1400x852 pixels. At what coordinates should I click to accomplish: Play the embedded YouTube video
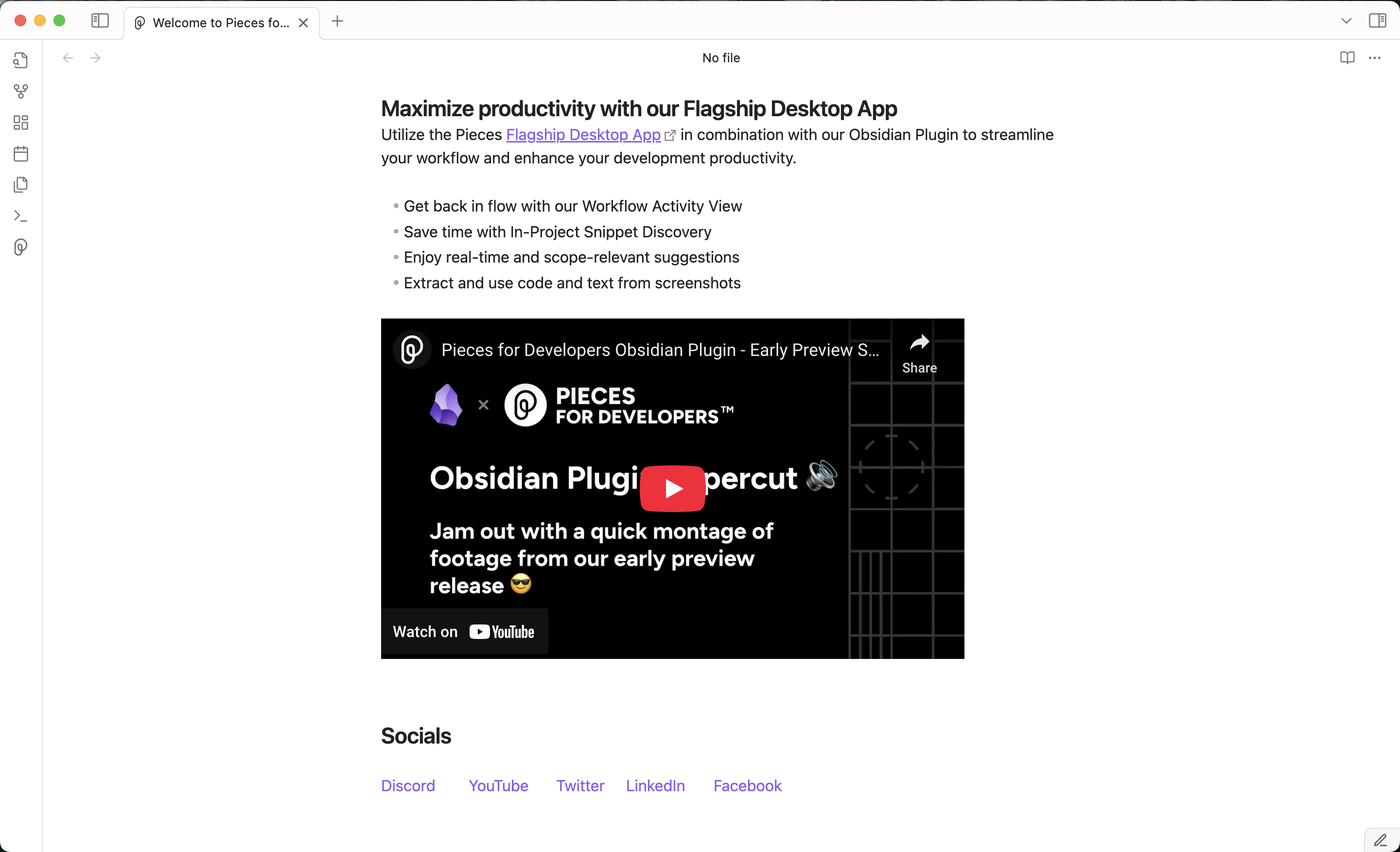click(x=672, y=488)
